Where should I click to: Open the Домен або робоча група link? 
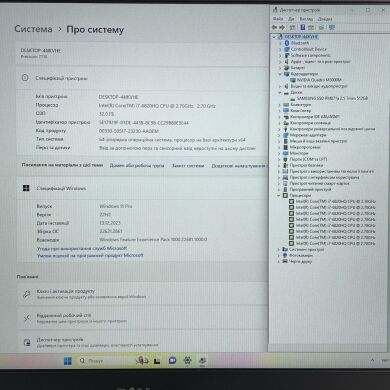(x=137, y=165)
